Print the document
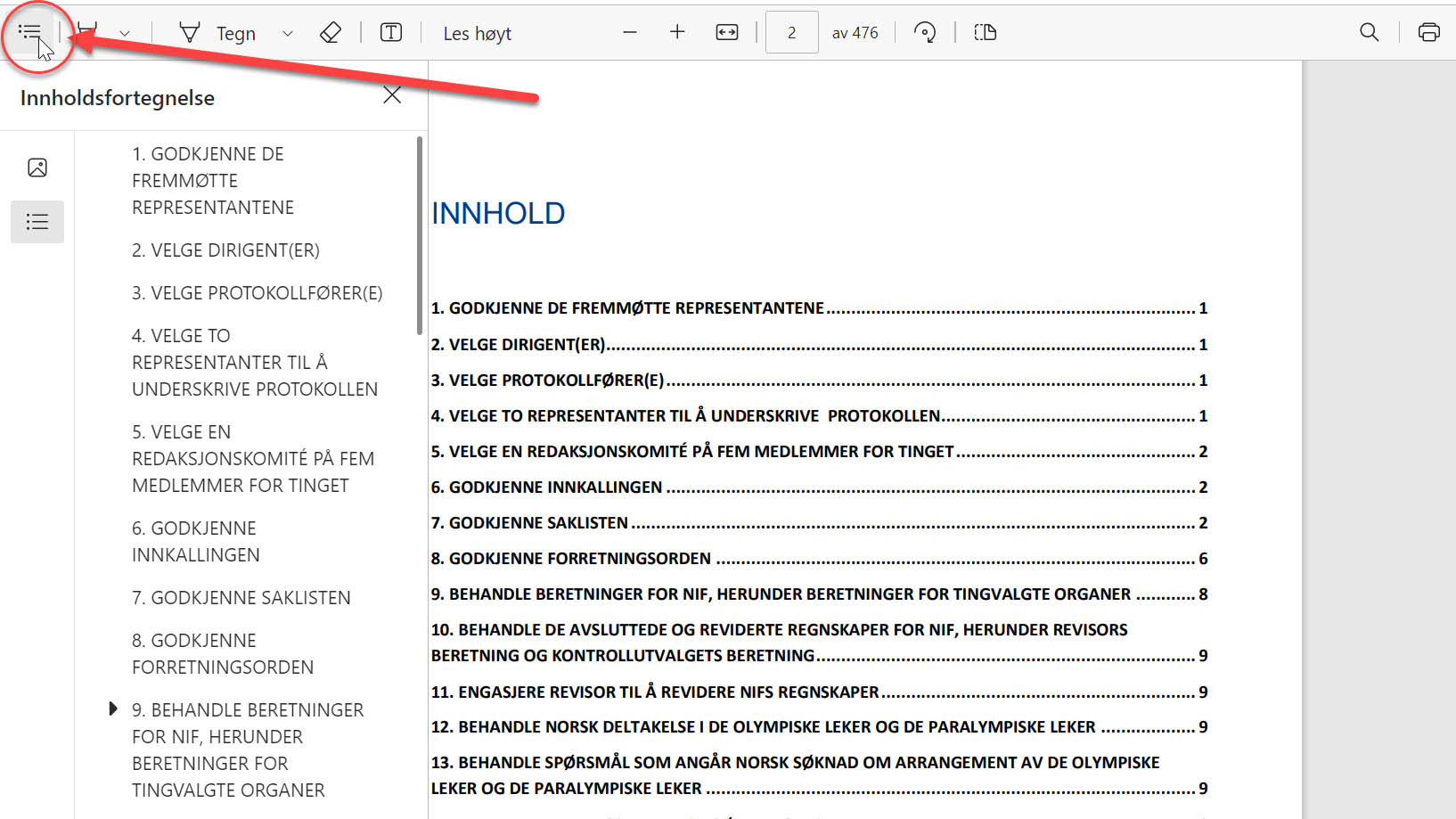 point(1428,33)
